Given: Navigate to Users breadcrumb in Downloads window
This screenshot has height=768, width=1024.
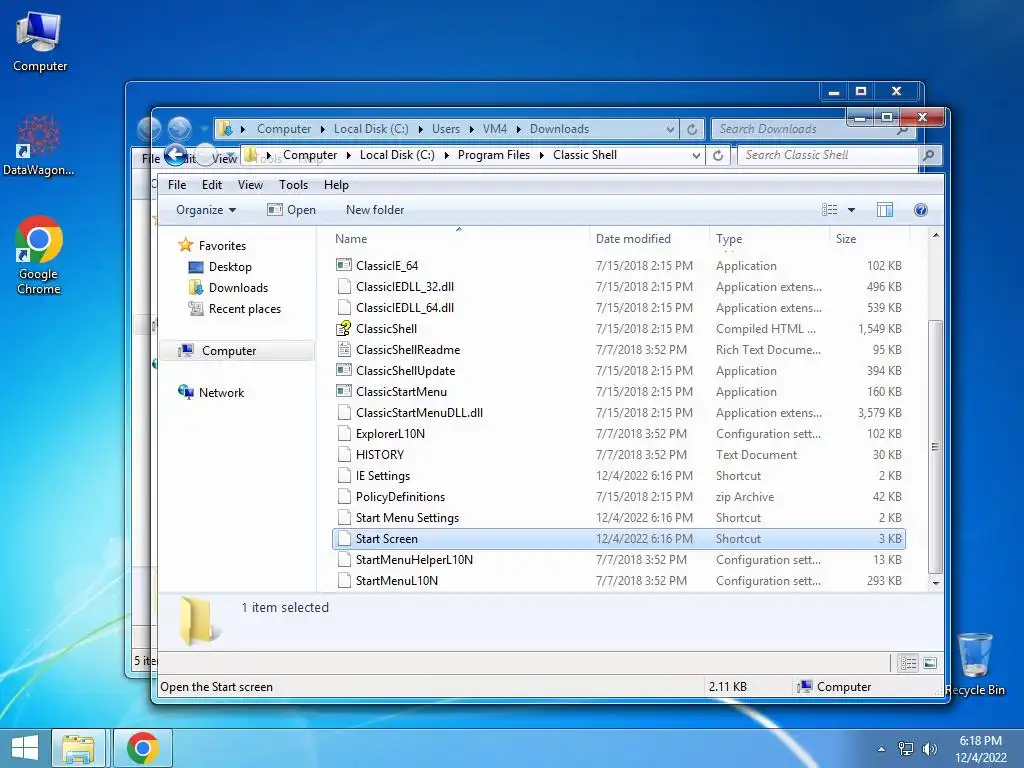Looking at the screenshot, I should (446, 129).
